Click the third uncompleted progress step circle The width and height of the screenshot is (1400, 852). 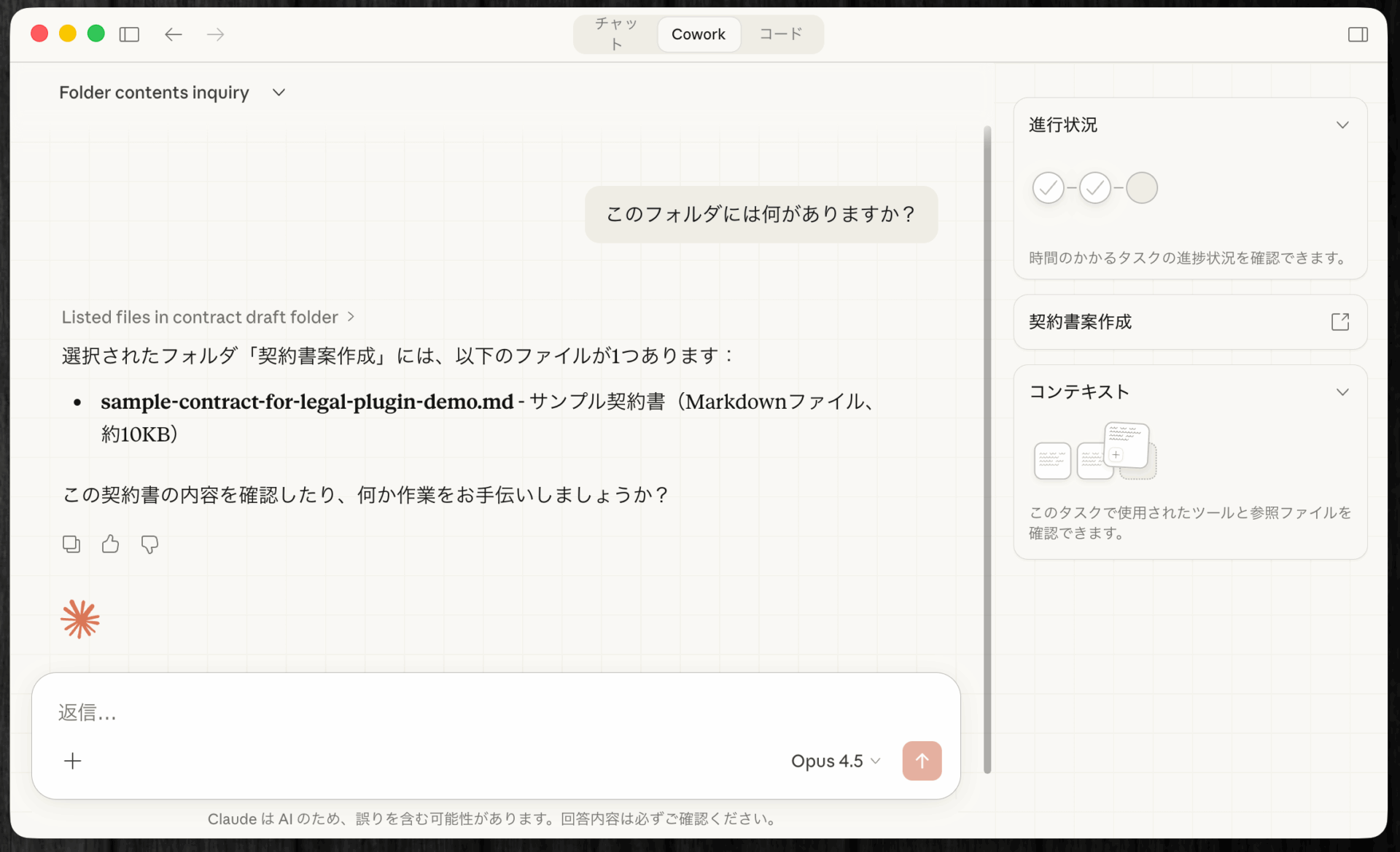tap(1142, 187)
